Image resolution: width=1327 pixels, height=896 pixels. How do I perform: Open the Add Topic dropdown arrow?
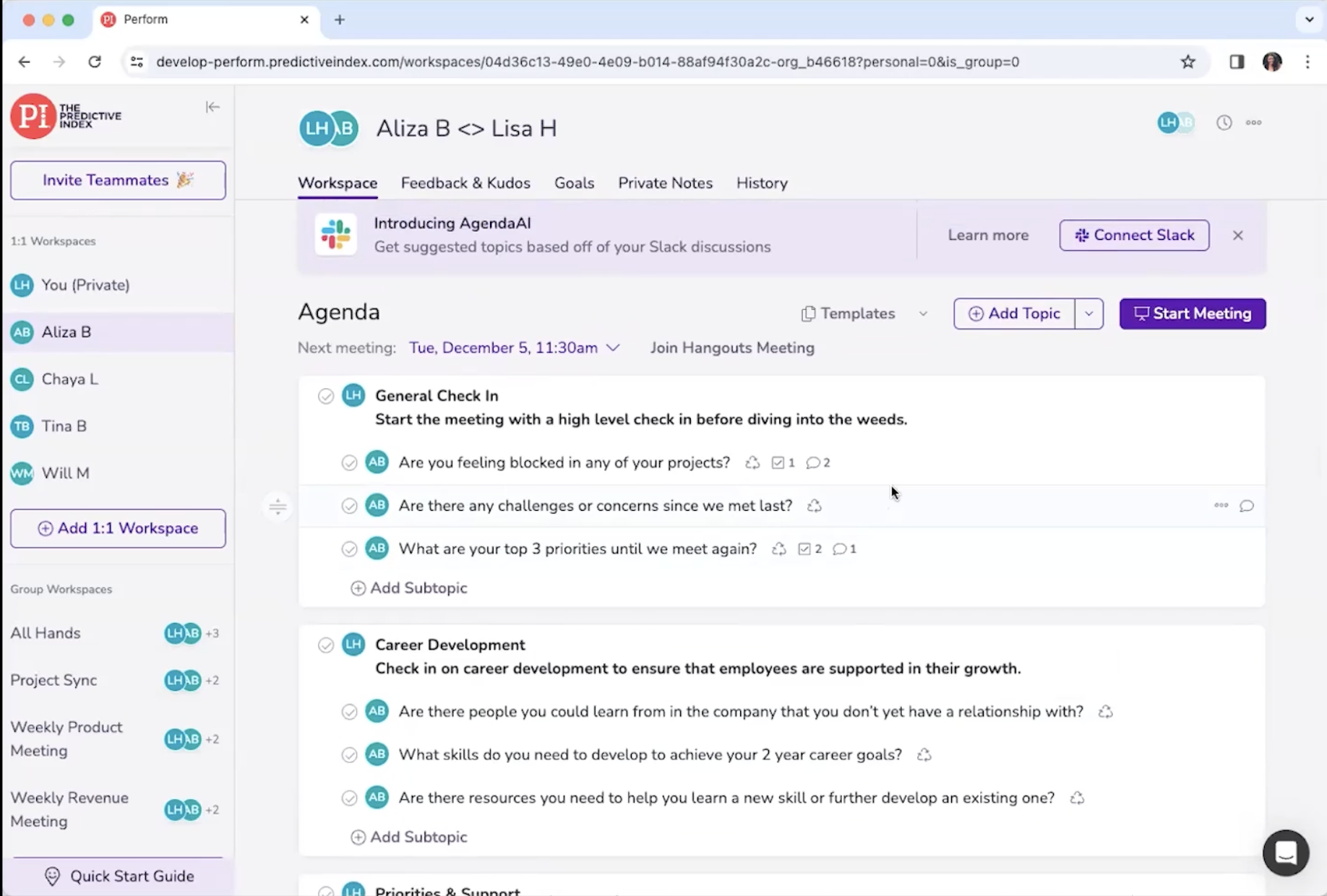point(1089,314)
